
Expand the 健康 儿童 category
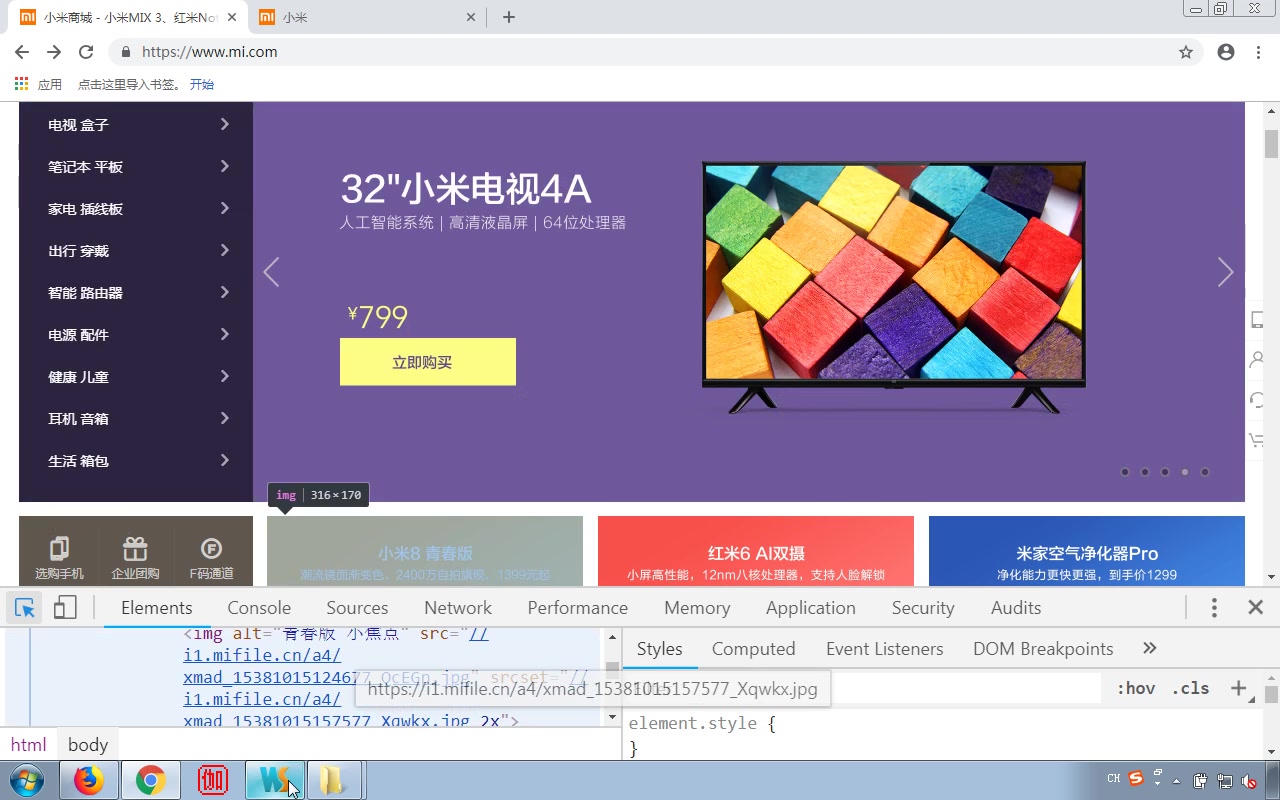pos(136,377)
